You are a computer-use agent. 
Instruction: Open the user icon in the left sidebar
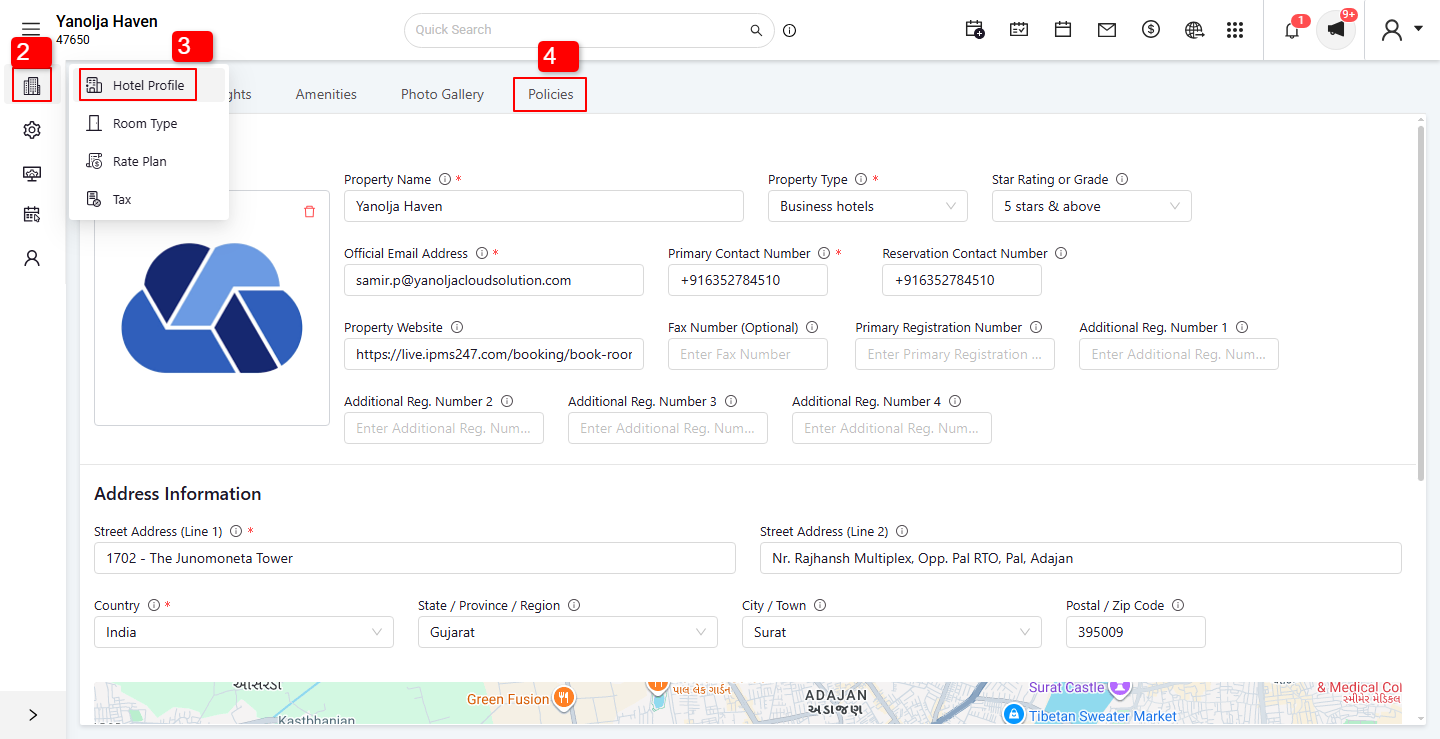point(32,258)
